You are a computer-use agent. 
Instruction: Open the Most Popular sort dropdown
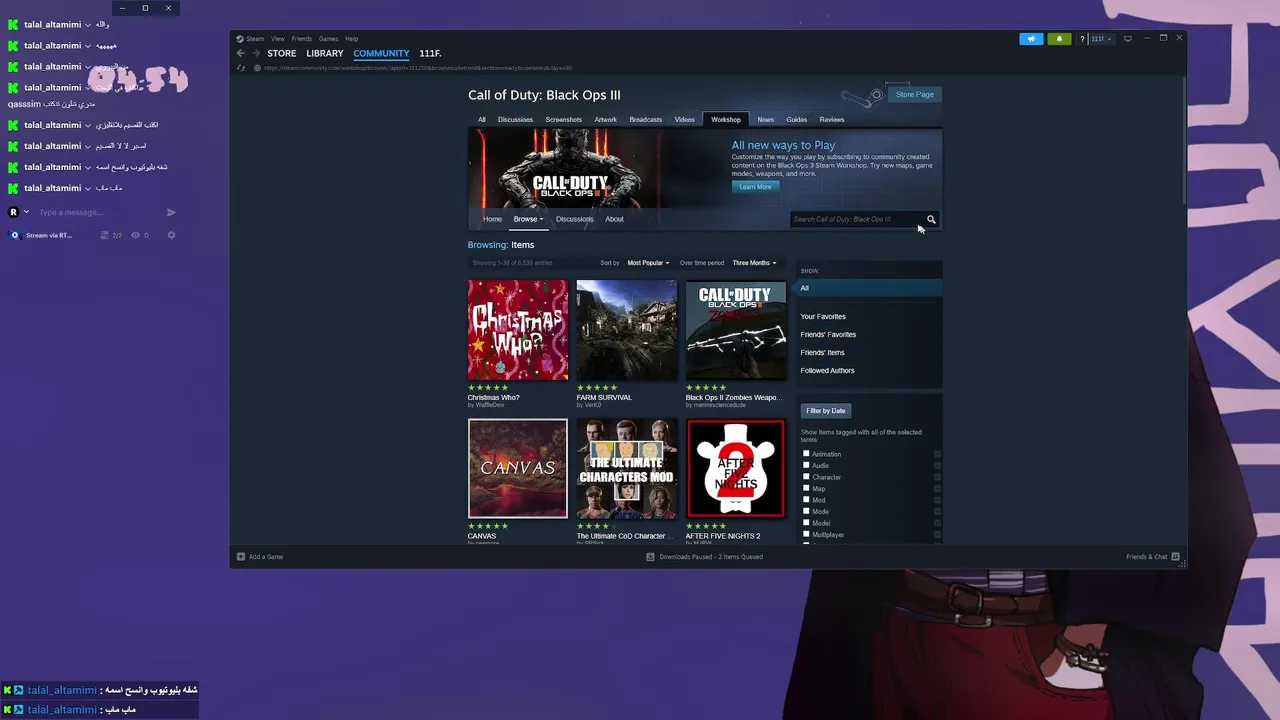click(648, 263)
